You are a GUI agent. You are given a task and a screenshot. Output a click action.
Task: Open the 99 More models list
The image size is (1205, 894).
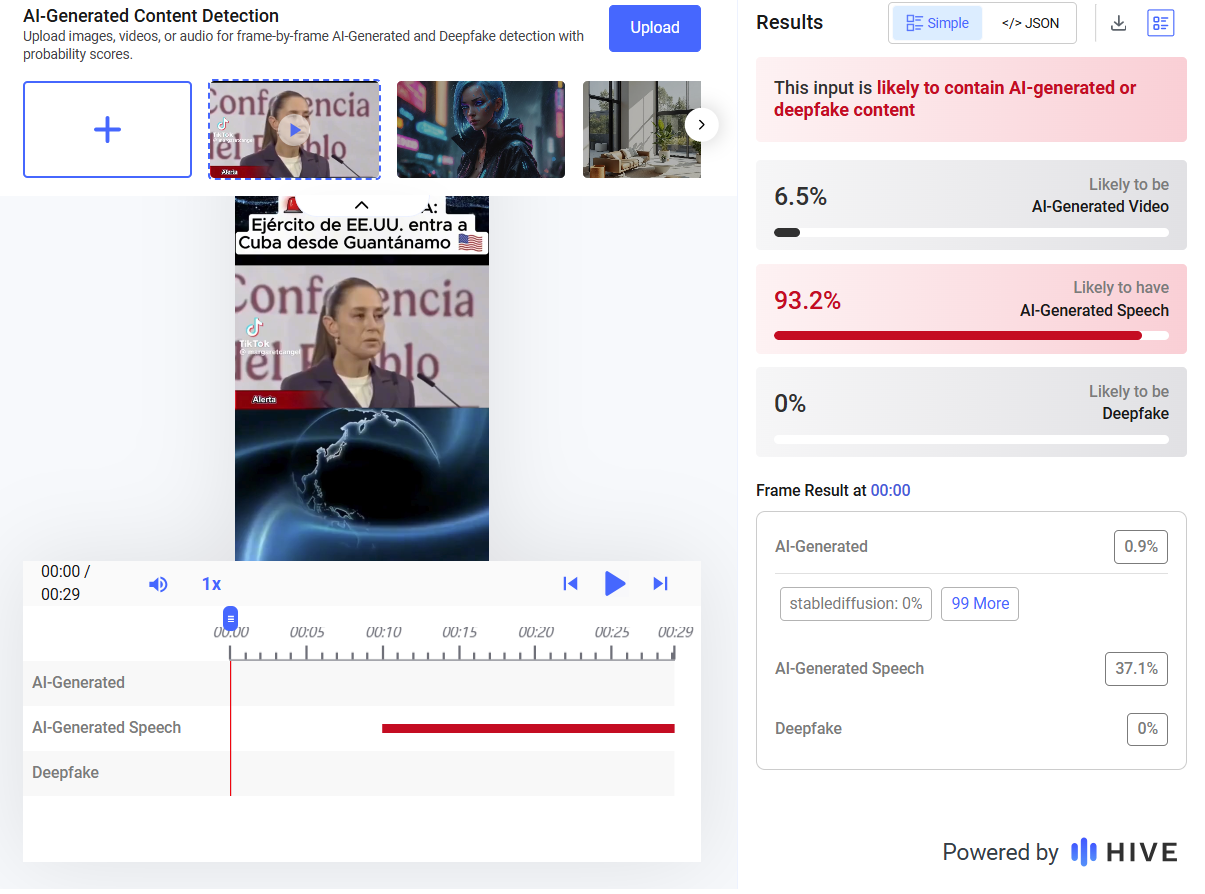(980, 604)
